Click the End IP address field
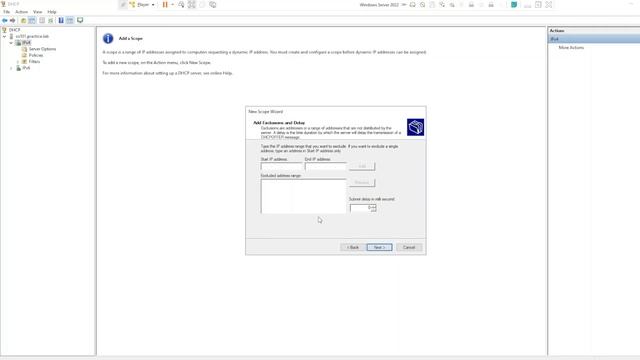Viewport: 640px width, 360px height. point(326,166)
